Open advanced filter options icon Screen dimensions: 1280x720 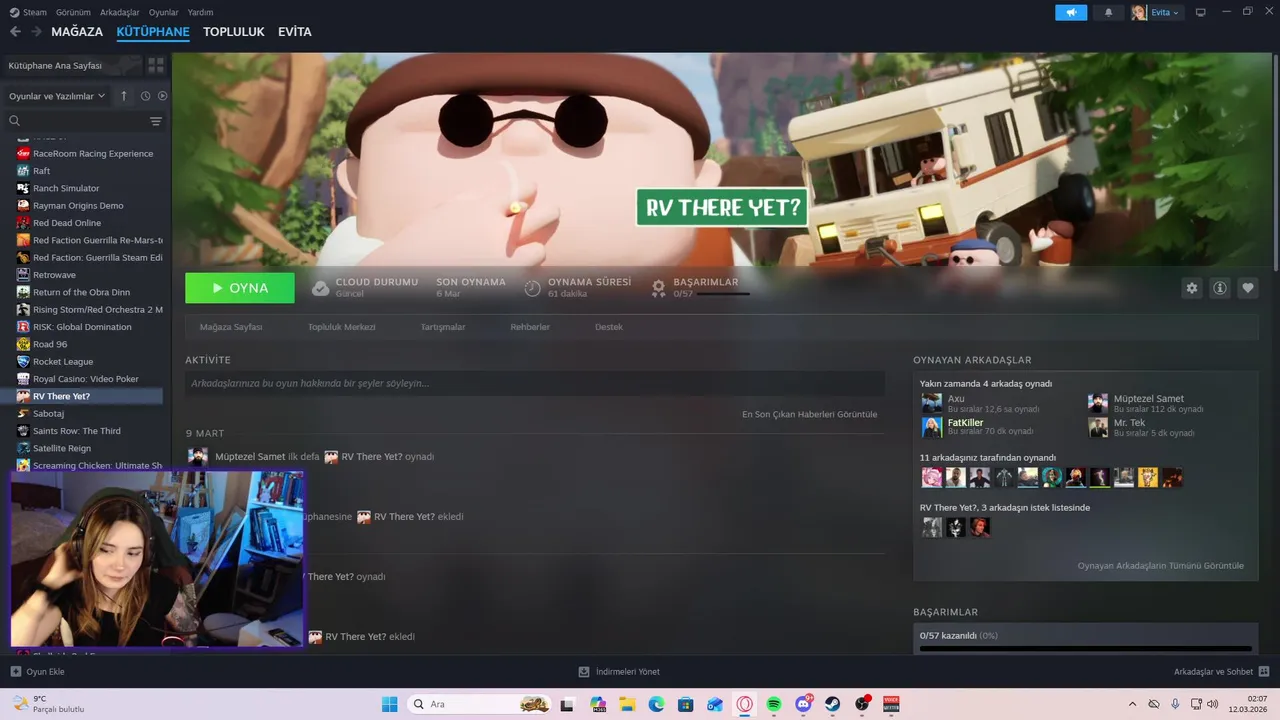[156, 121]
